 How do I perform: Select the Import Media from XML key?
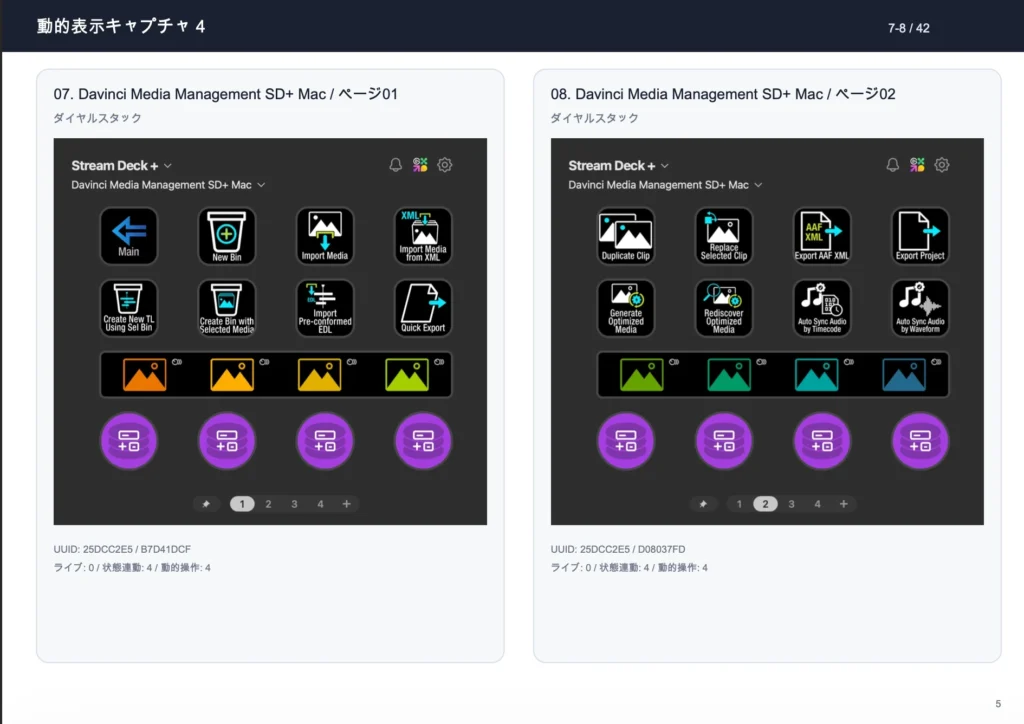tap(423, 236)
